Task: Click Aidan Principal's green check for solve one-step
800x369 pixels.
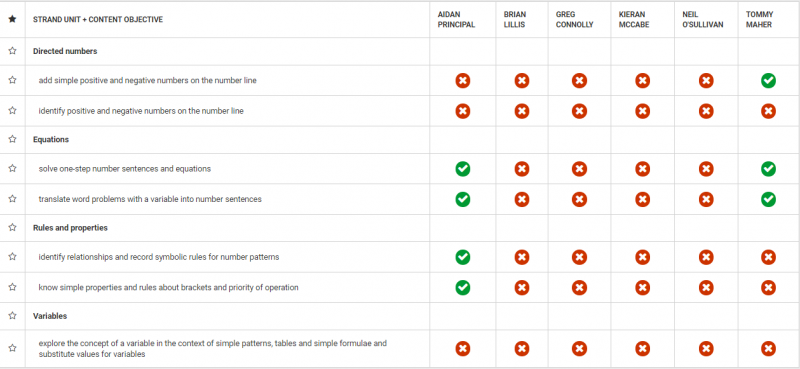Action: click(x=463, y=169)
